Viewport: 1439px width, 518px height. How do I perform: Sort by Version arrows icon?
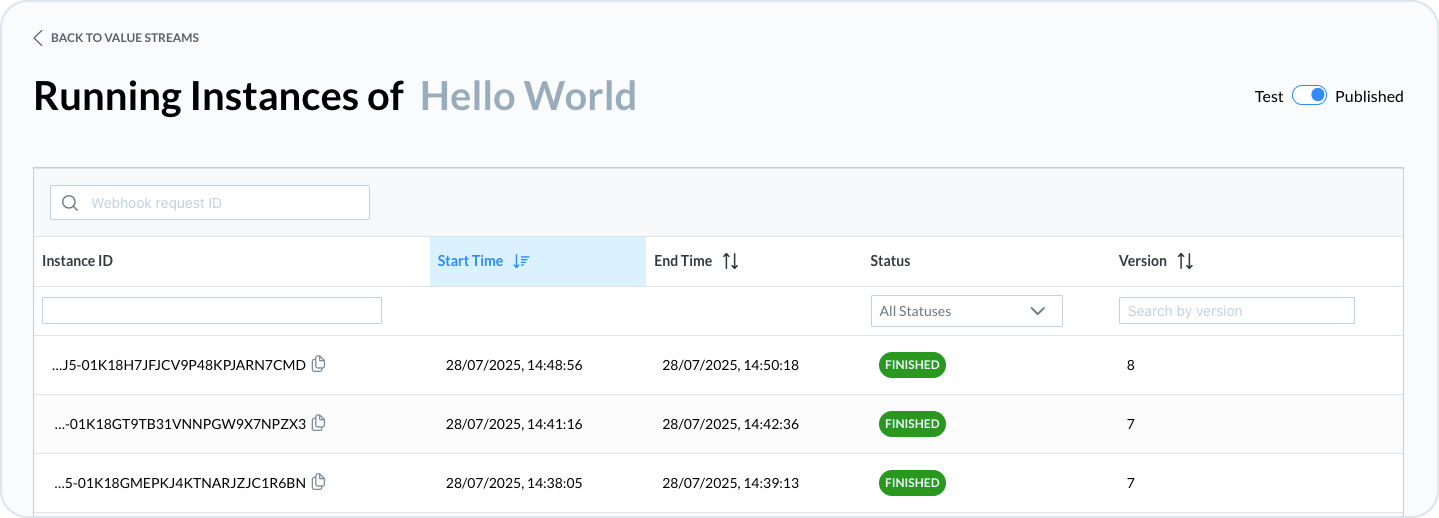tap(1185, 261)
